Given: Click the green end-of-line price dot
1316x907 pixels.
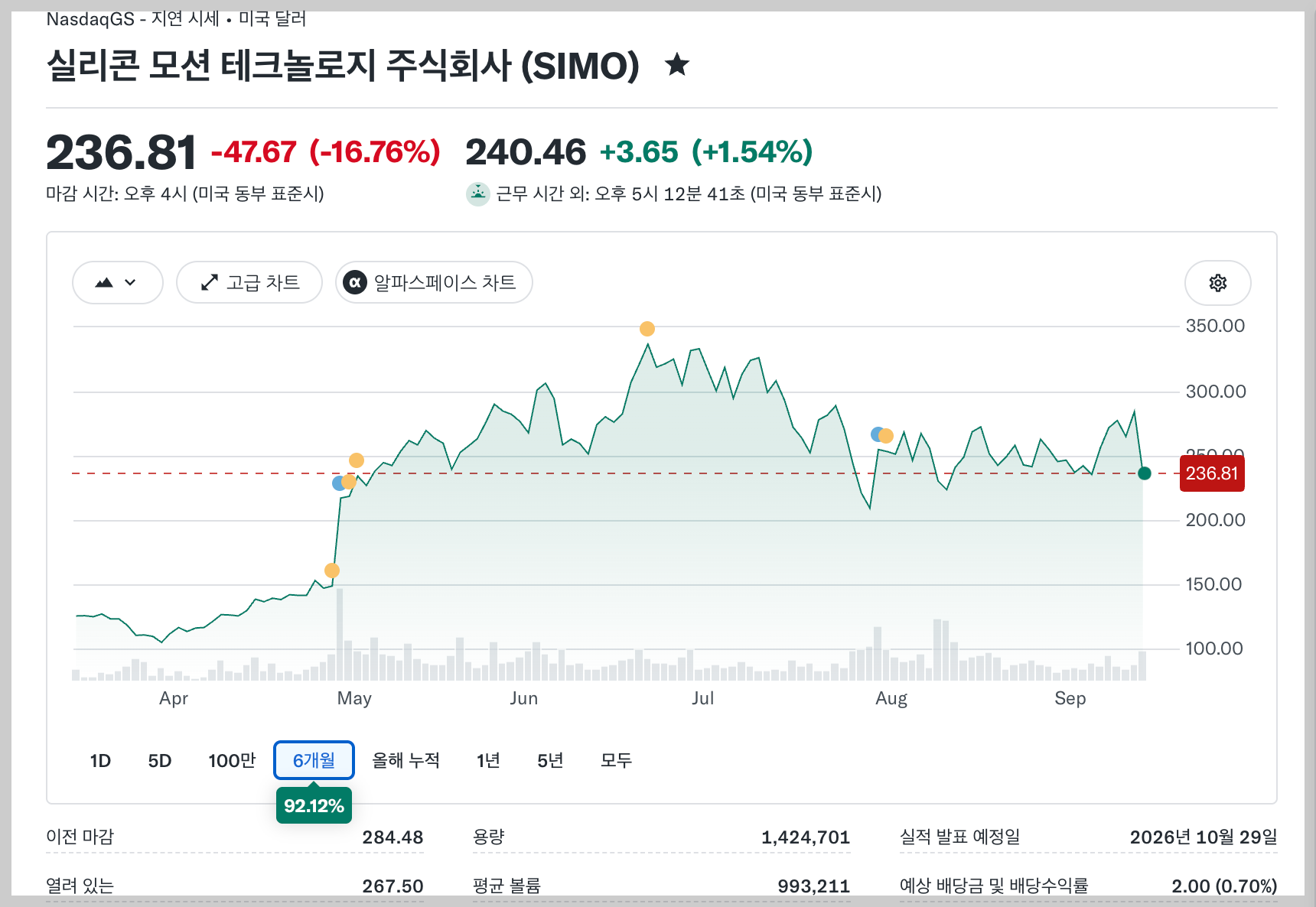Looking at the screenshot, I should coord(1145,473).
